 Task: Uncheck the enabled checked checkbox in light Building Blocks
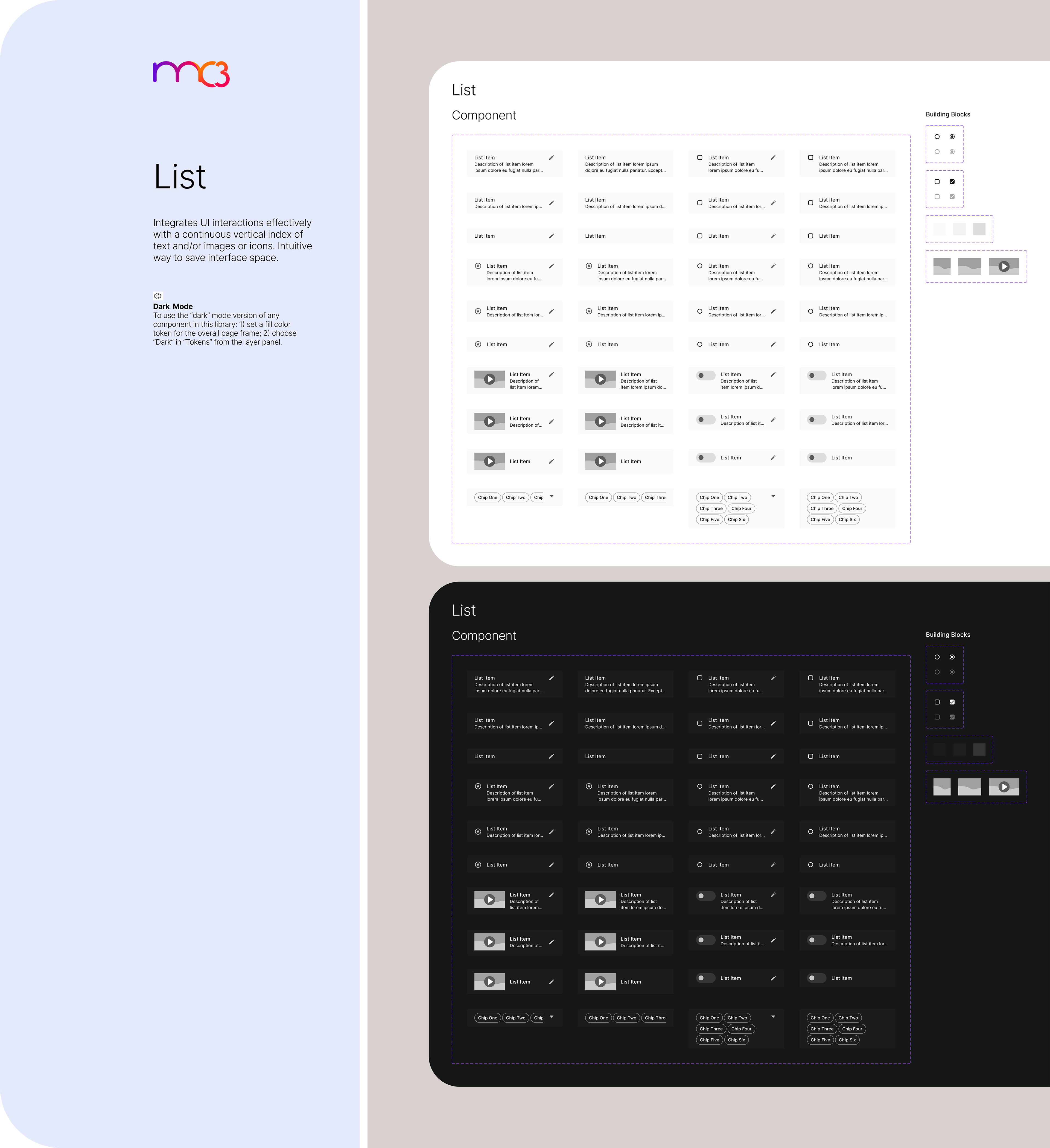tap(952, 182)
